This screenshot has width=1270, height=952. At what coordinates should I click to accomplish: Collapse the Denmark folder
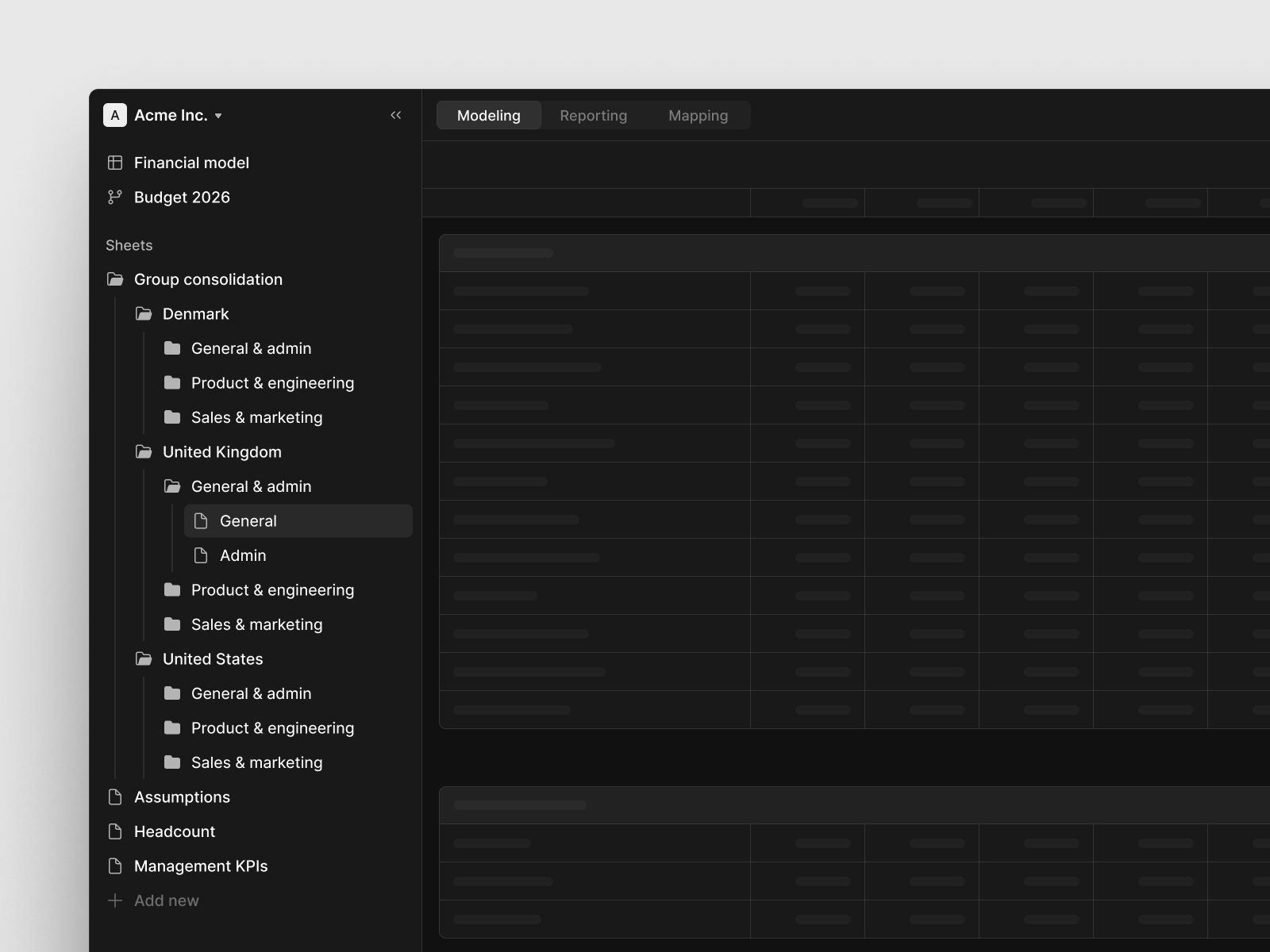pos(144,314)
